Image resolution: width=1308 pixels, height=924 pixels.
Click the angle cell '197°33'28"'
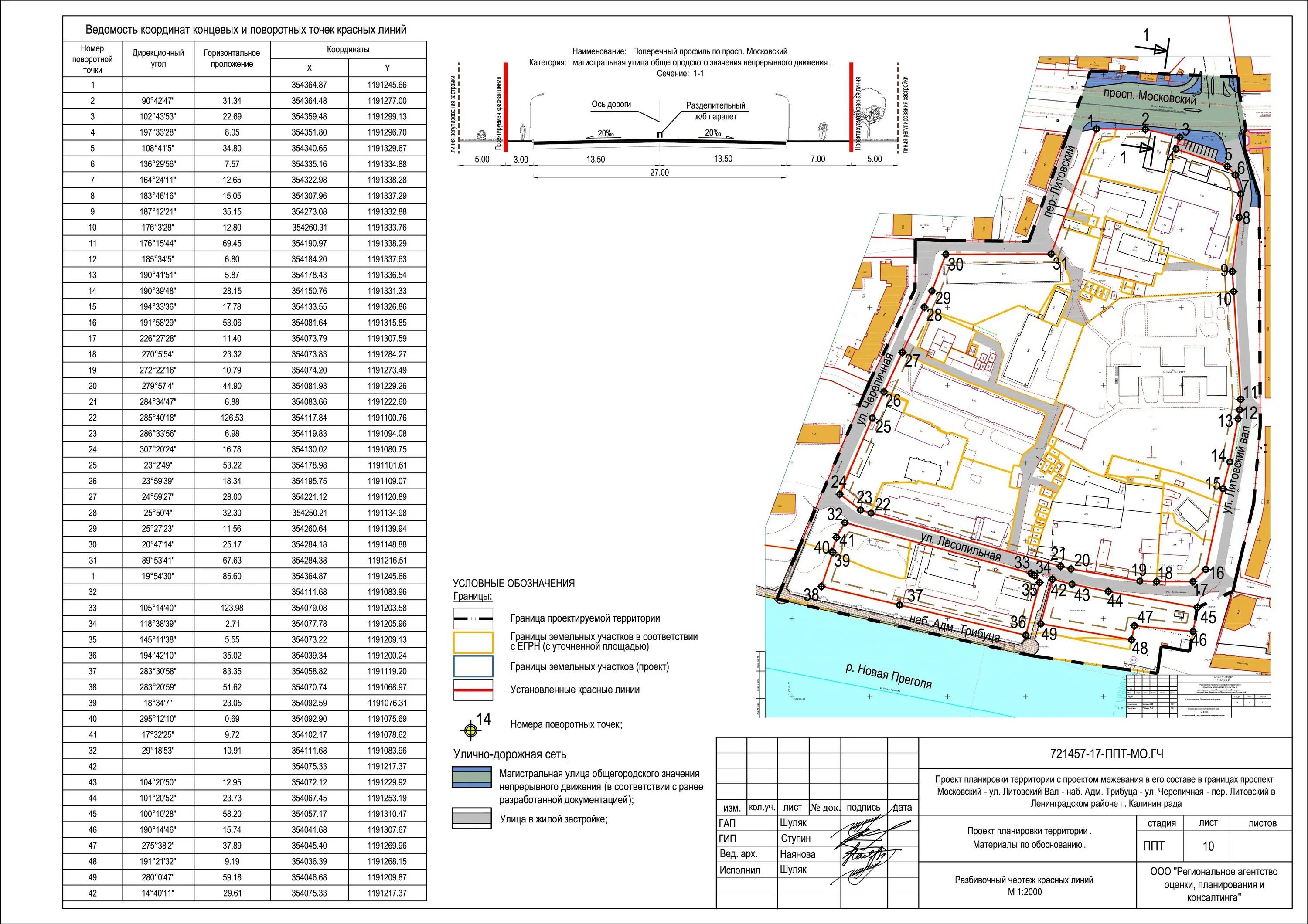(x=158, y=132)
